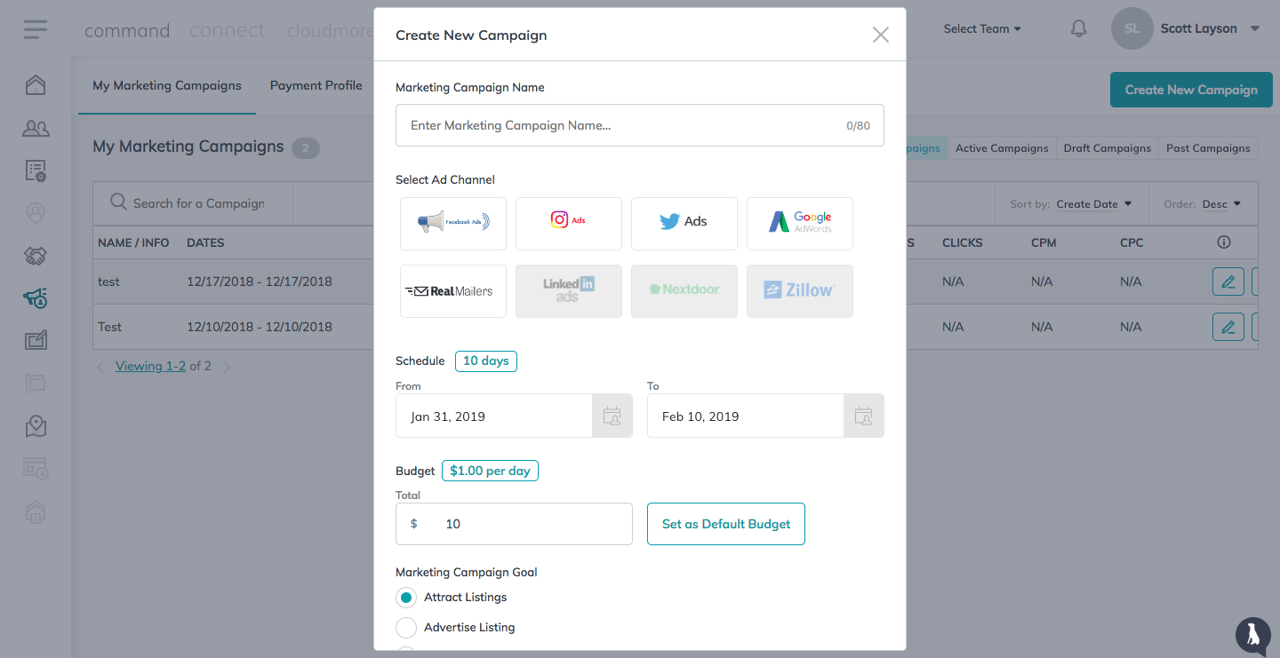The image size is (1280, 658).
Task: Show Draft Campaigns
Action: coord(1107,148)
